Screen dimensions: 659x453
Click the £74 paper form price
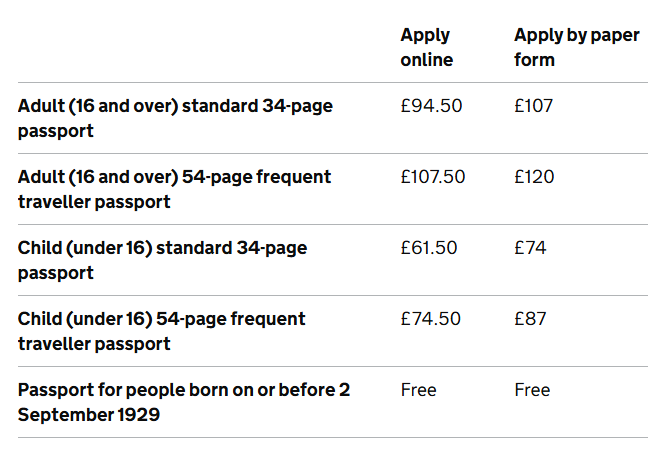(530, 248)
